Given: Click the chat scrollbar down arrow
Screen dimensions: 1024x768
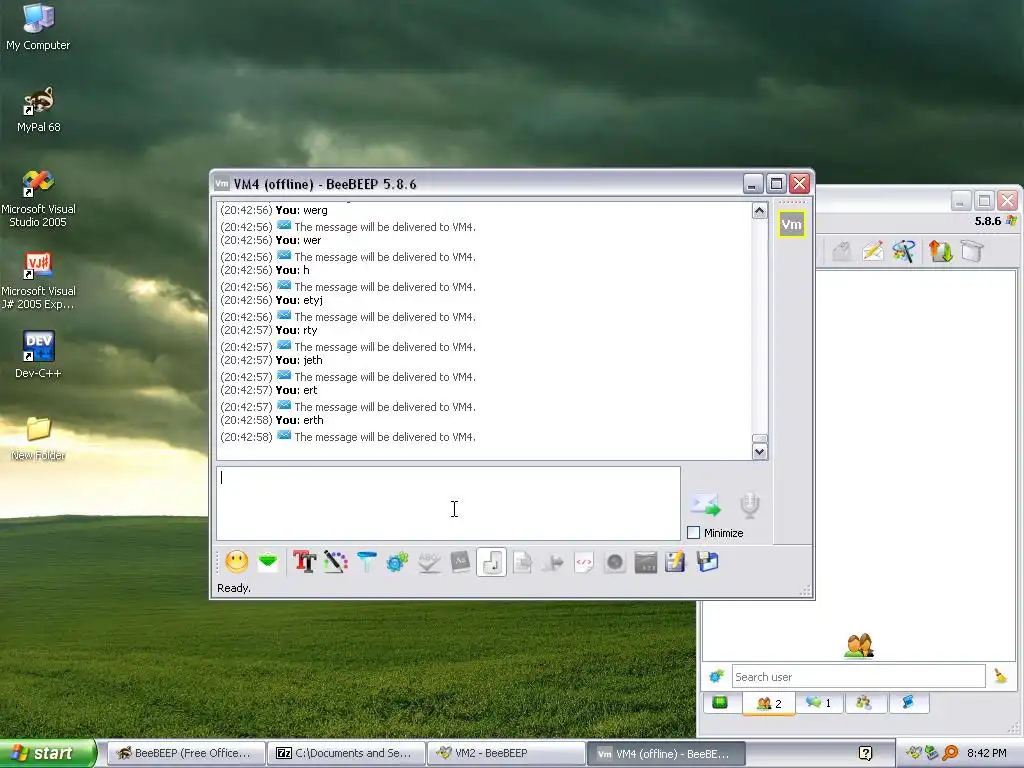Looking at the screenshot, I should click(759, 451).
